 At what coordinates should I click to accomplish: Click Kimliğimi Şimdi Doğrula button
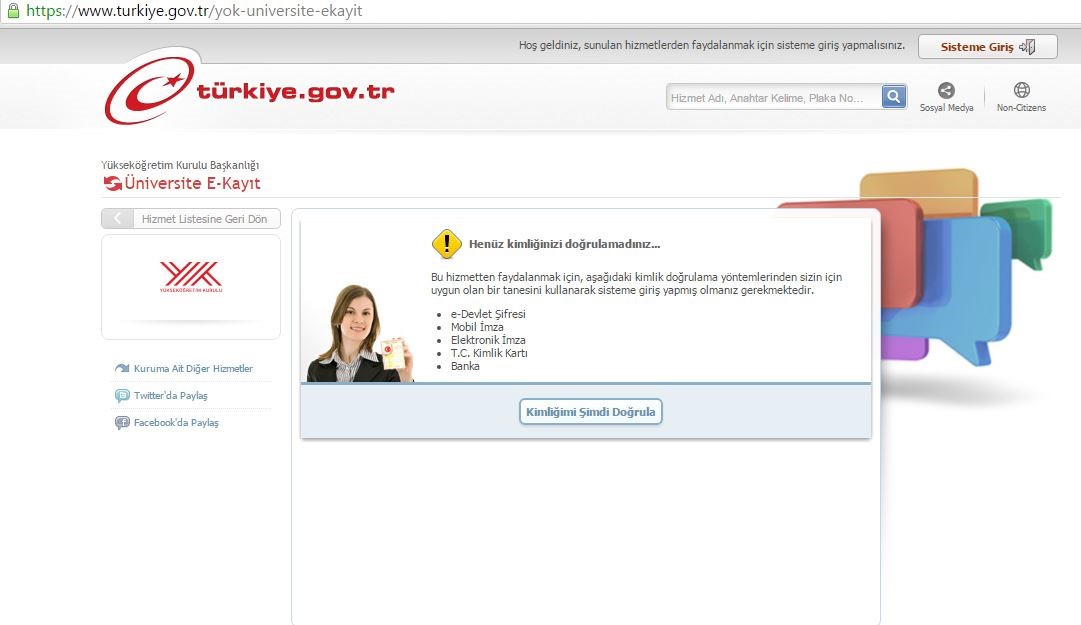point(591,411)
